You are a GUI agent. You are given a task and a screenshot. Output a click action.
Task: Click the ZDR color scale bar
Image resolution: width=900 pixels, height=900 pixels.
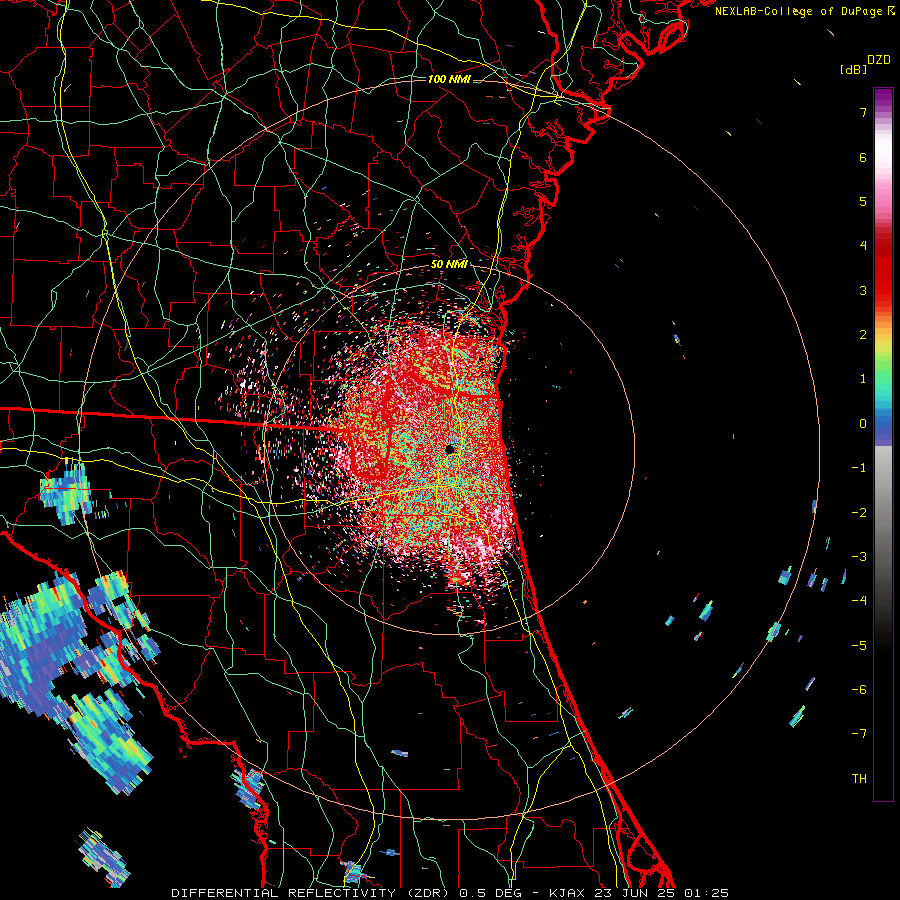[883, 444]
